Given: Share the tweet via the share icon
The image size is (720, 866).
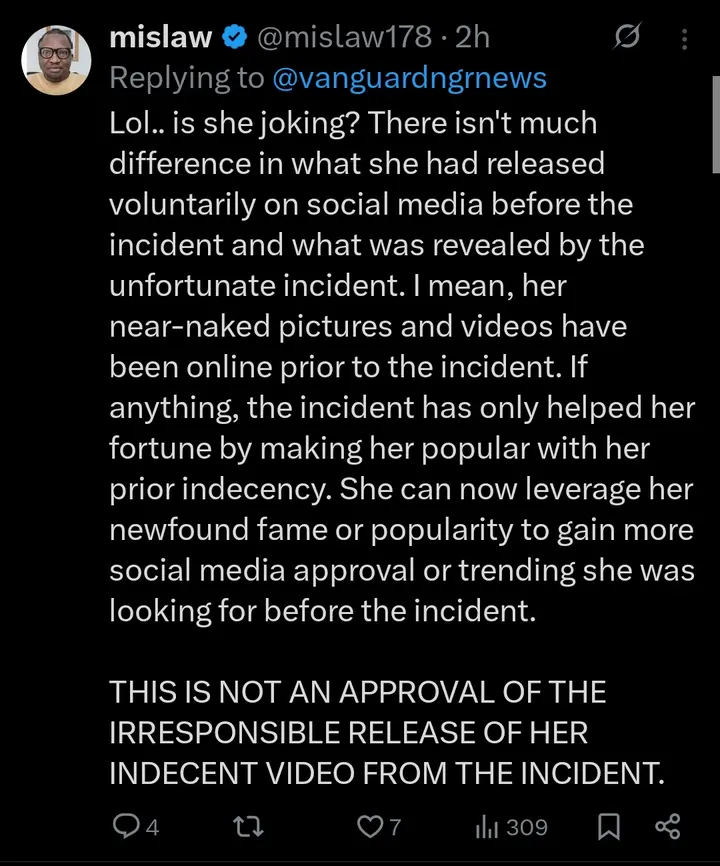Looking at the screenshot, I should coord(668,827).
